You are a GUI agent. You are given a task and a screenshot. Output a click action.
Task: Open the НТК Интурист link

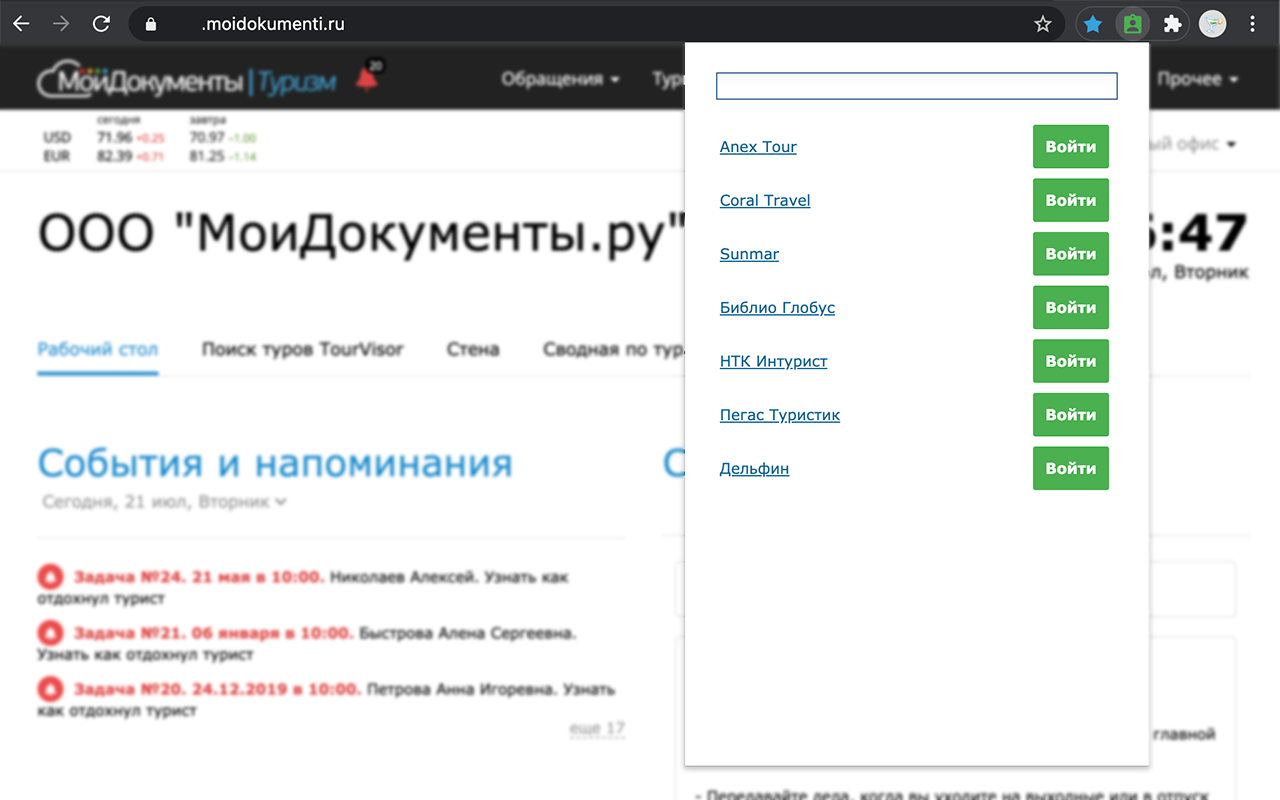pyautogui.click(x=774, y=361)
